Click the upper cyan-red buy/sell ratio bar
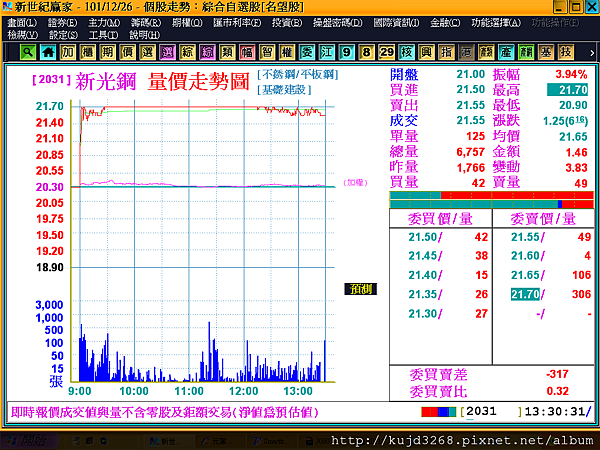600x450 pixels. point(492,196)
